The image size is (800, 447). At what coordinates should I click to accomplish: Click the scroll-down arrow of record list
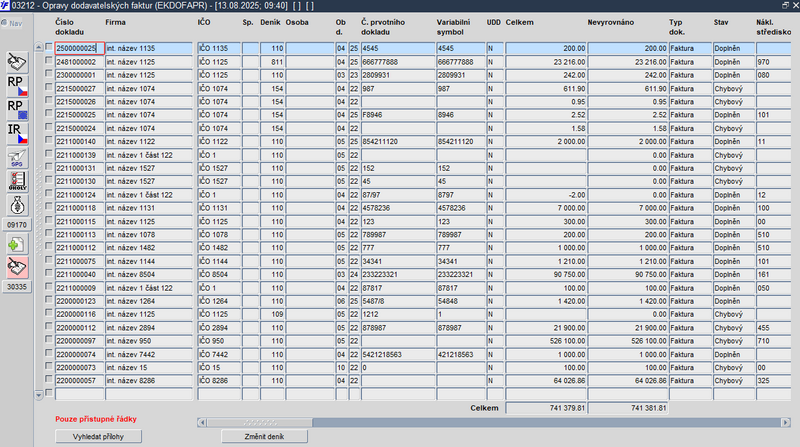pos(39,395)
